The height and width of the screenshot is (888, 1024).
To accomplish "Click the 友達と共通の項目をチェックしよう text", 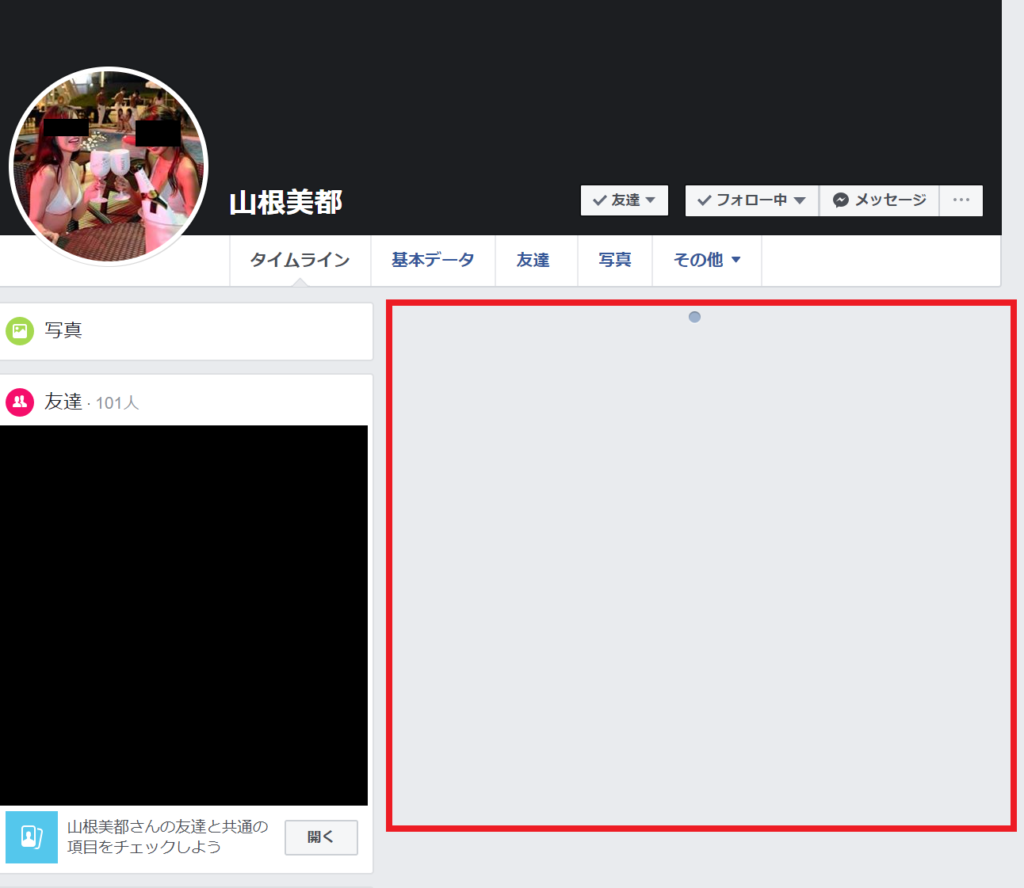I will click(x=167, y=837).
